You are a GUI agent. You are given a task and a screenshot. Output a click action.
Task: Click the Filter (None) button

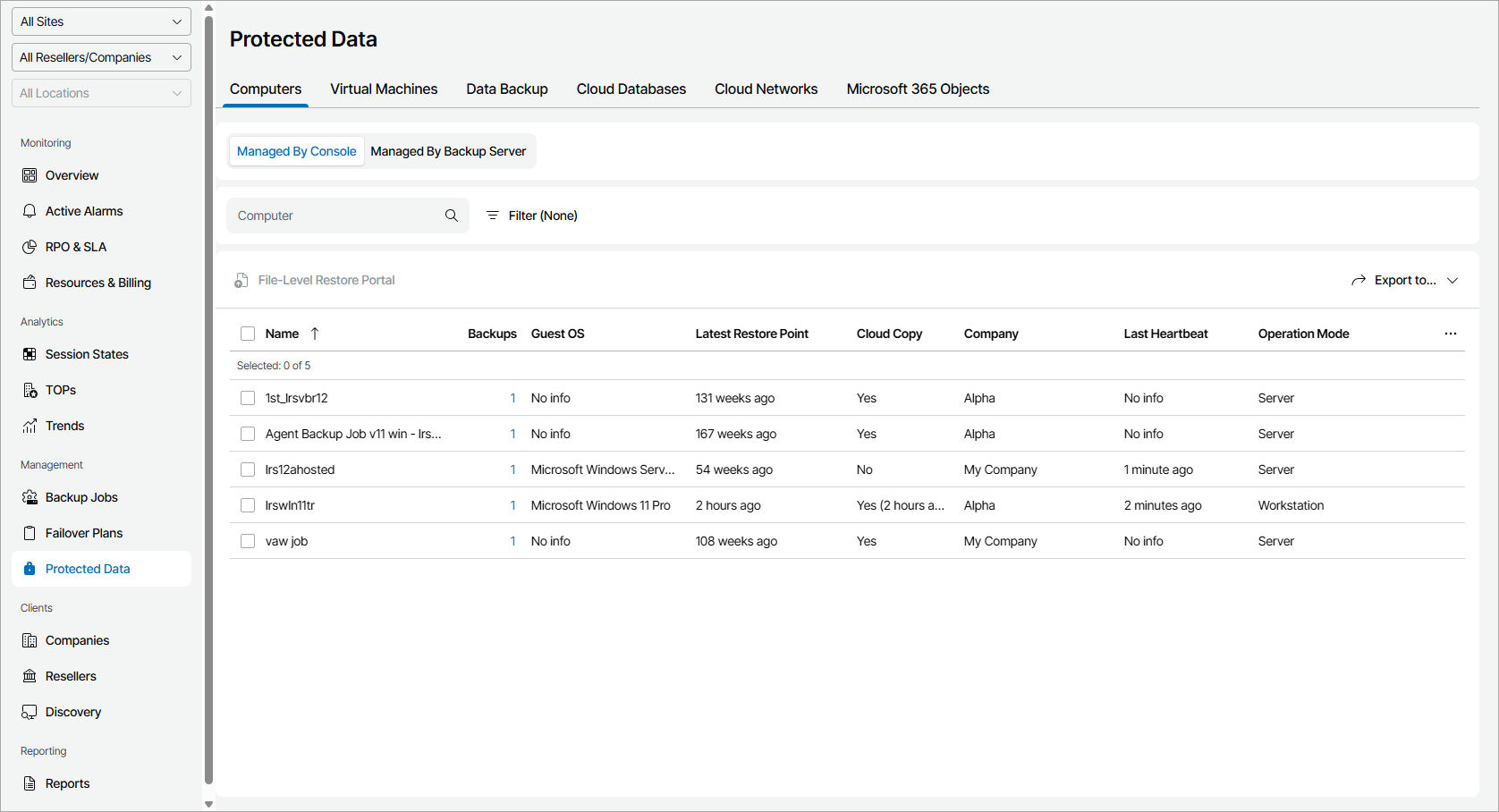[532, 216]
